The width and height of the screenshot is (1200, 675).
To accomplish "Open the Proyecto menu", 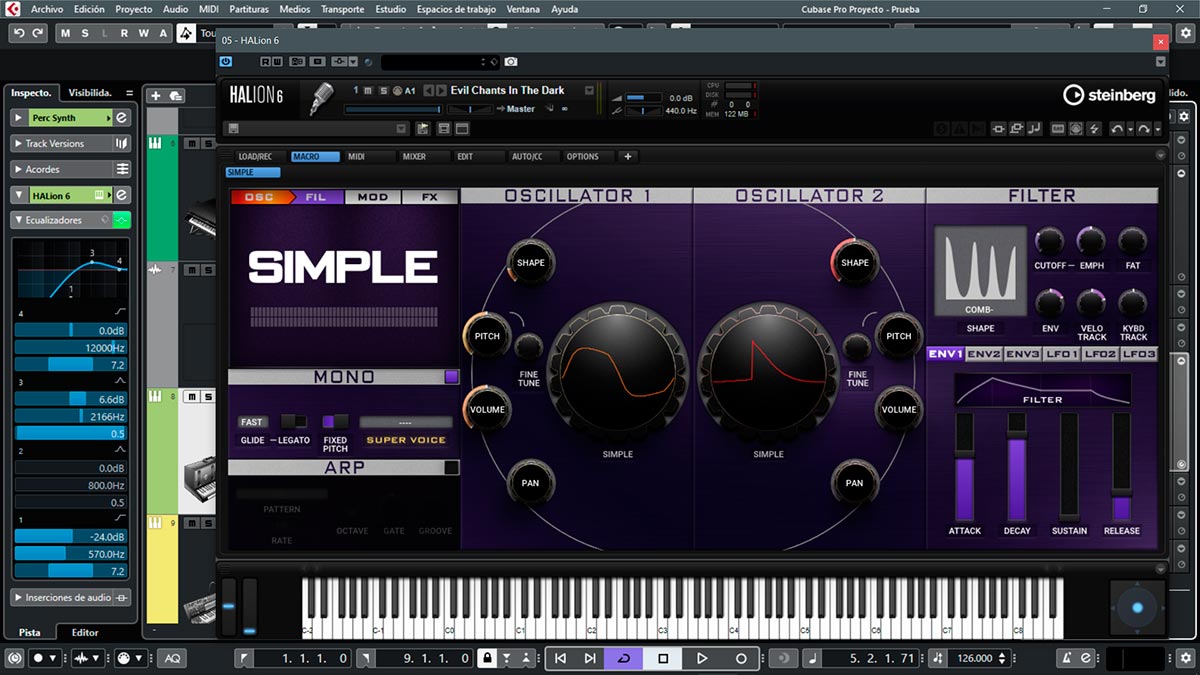I will tap(134, 9).
